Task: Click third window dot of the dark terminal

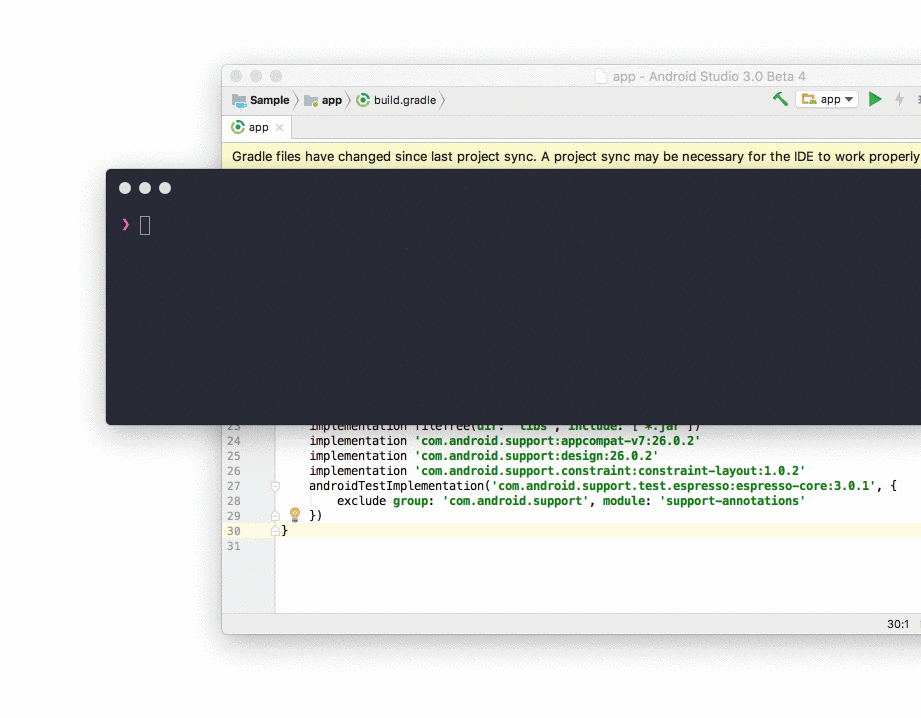Action: [x=165, y=188]
